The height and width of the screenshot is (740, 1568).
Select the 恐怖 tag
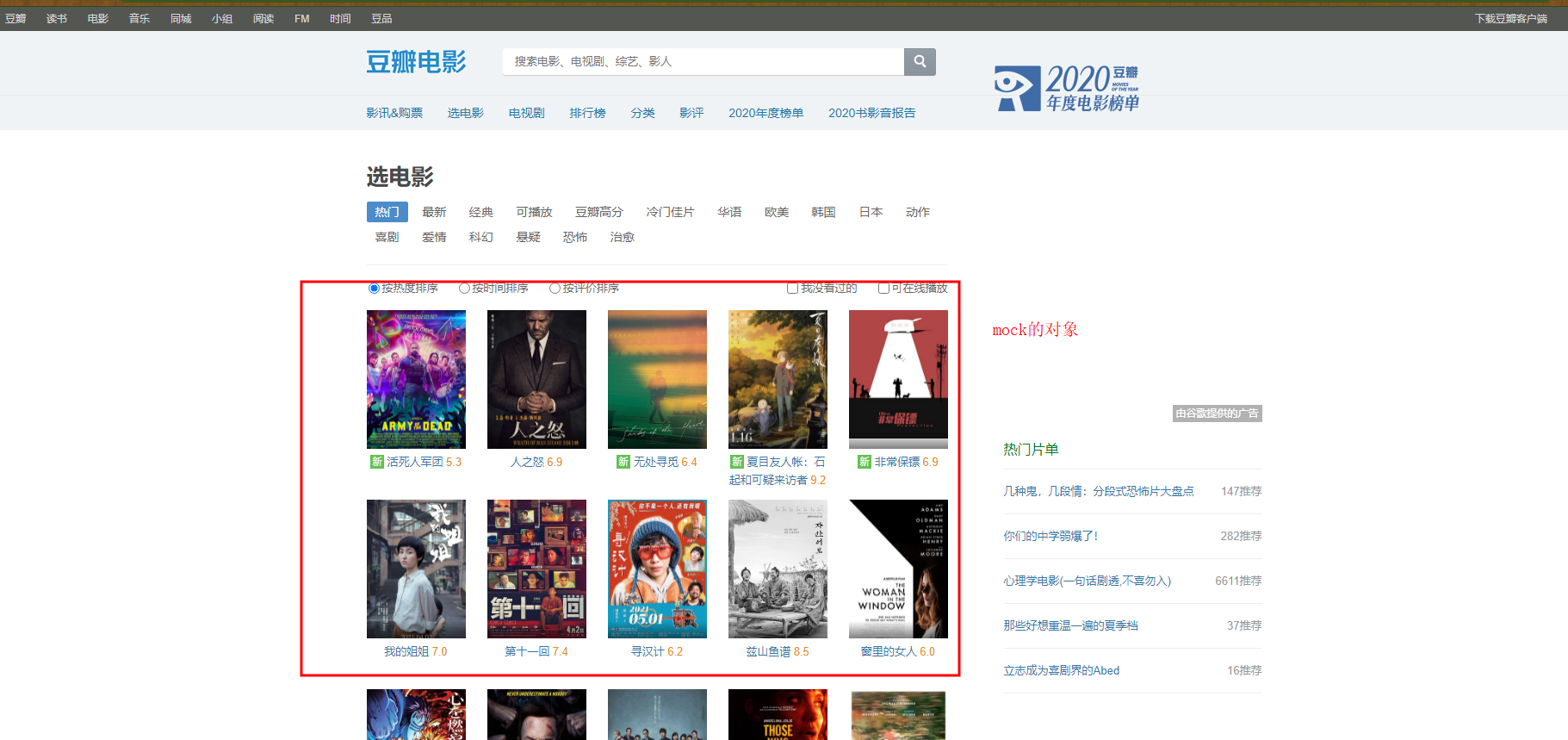(x=575, y=237)
